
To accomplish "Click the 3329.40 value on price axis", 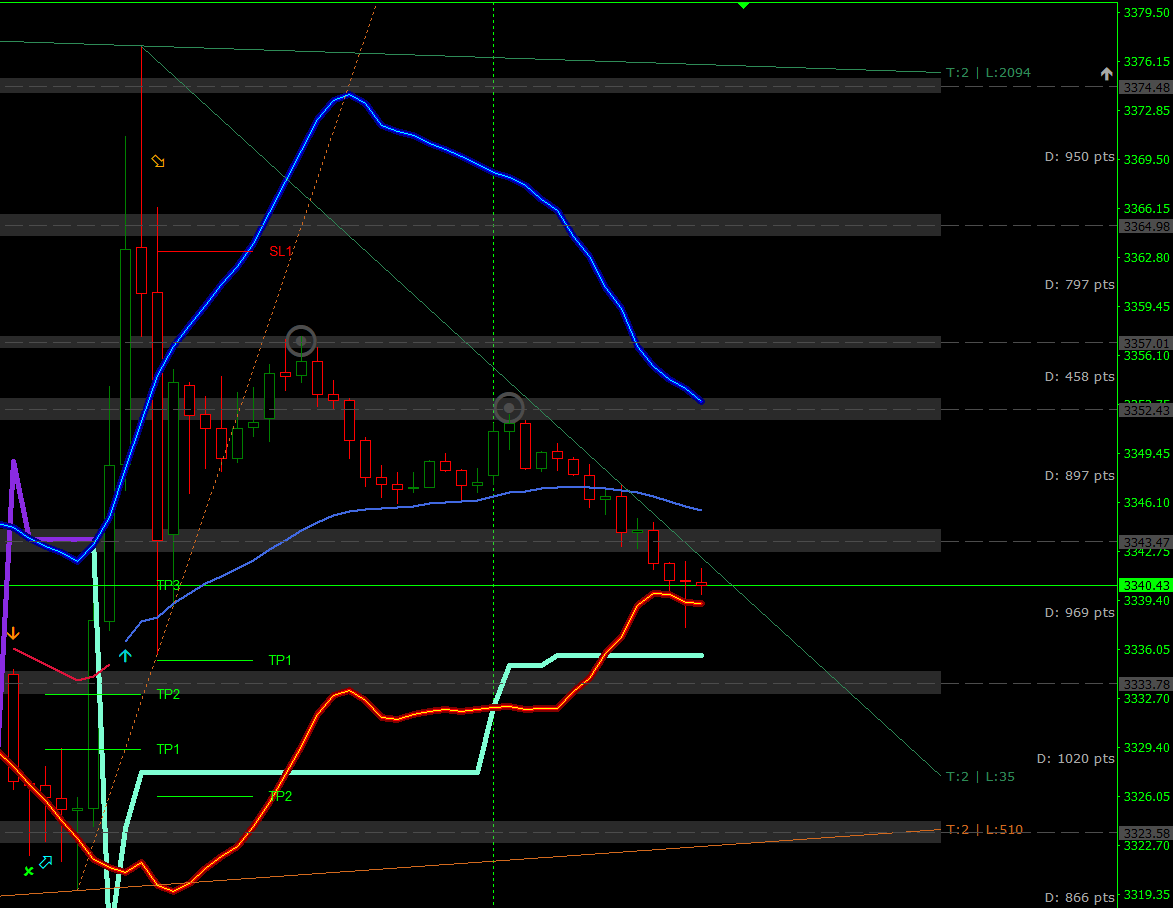I will [1147, 747].
